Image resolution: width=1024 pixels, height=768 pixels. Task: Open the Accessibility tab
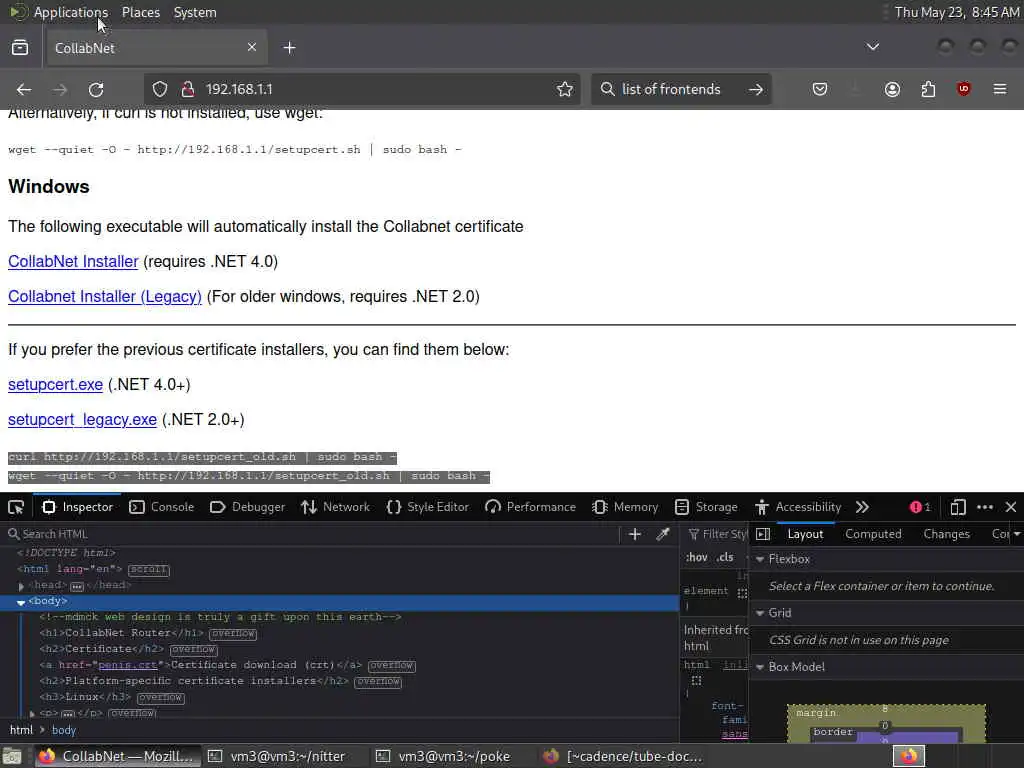pyautogui.click(x=798, y=507)
